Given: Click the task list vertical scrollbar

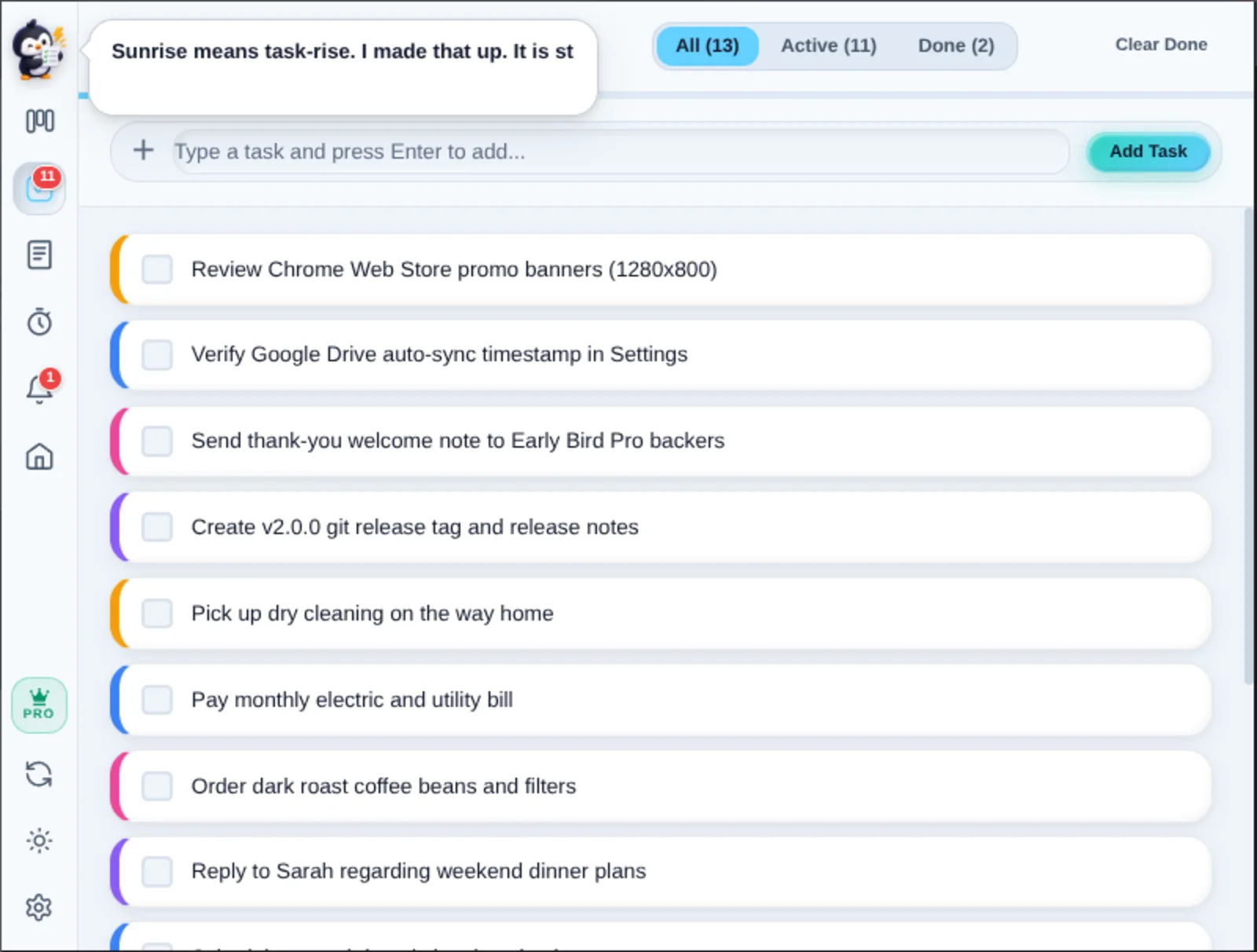Looking at the screenshot, I should (x=1248, y=446).
